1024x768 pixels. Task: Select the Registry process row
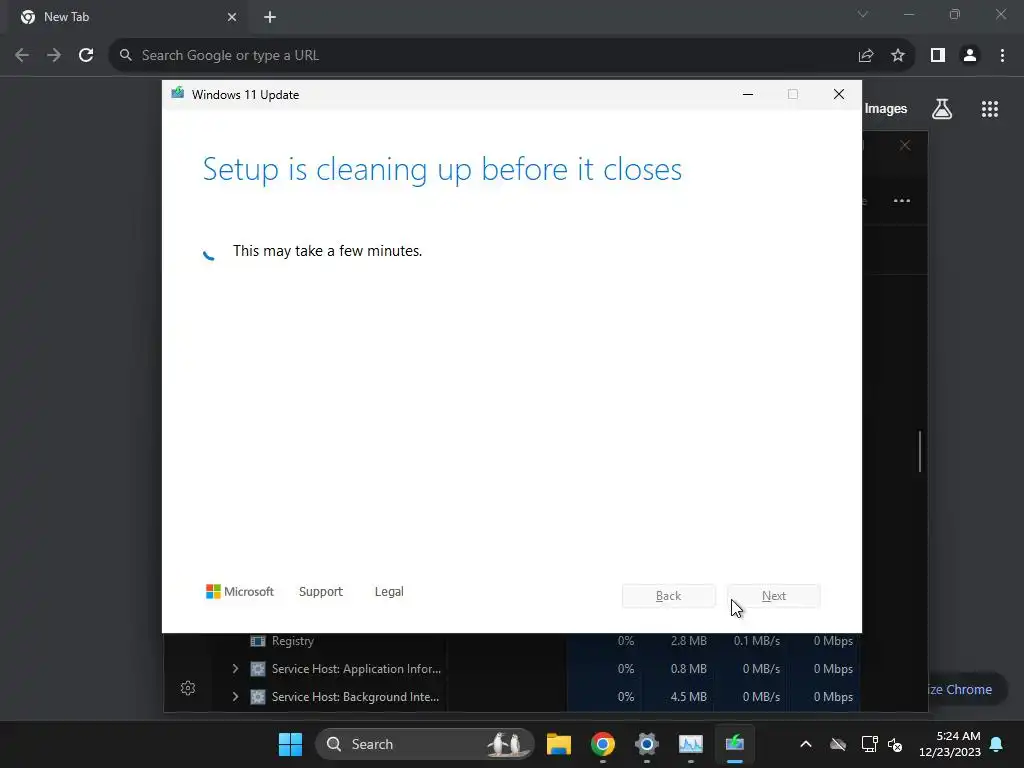pos(512,641)
